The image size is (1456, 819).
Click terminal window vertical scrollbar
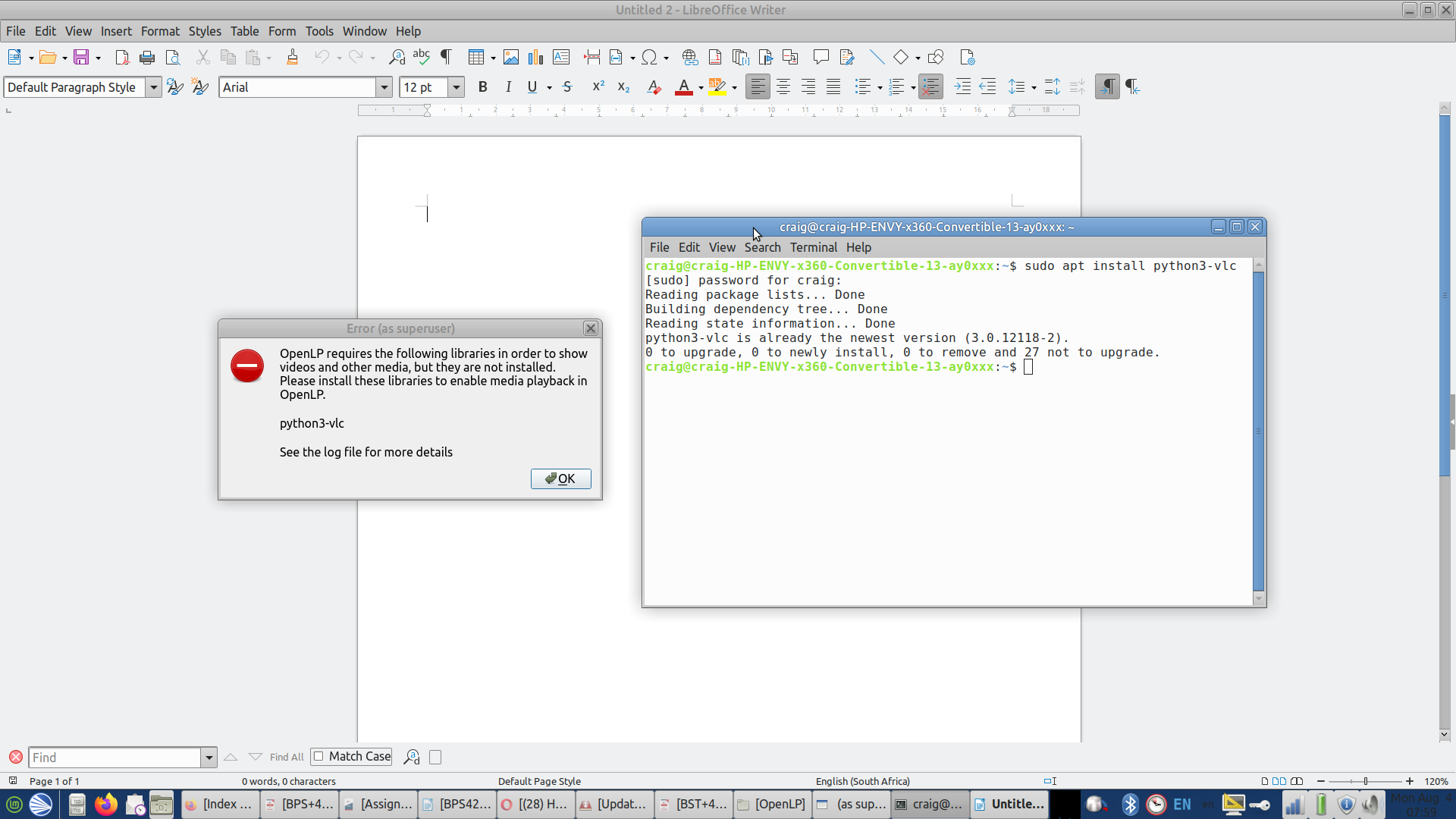click(x=1259, y=431)
